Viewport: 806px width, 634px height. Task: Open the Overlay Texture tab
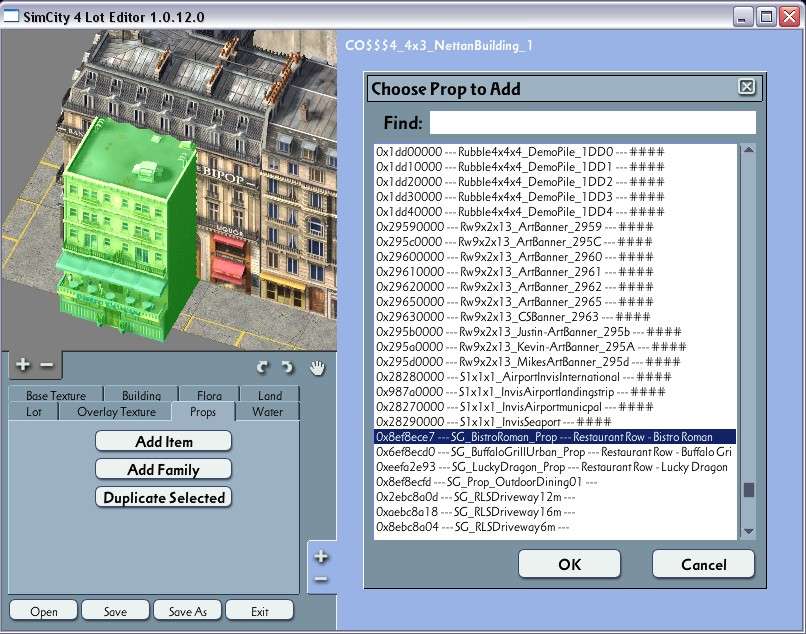tap(116, 412)
